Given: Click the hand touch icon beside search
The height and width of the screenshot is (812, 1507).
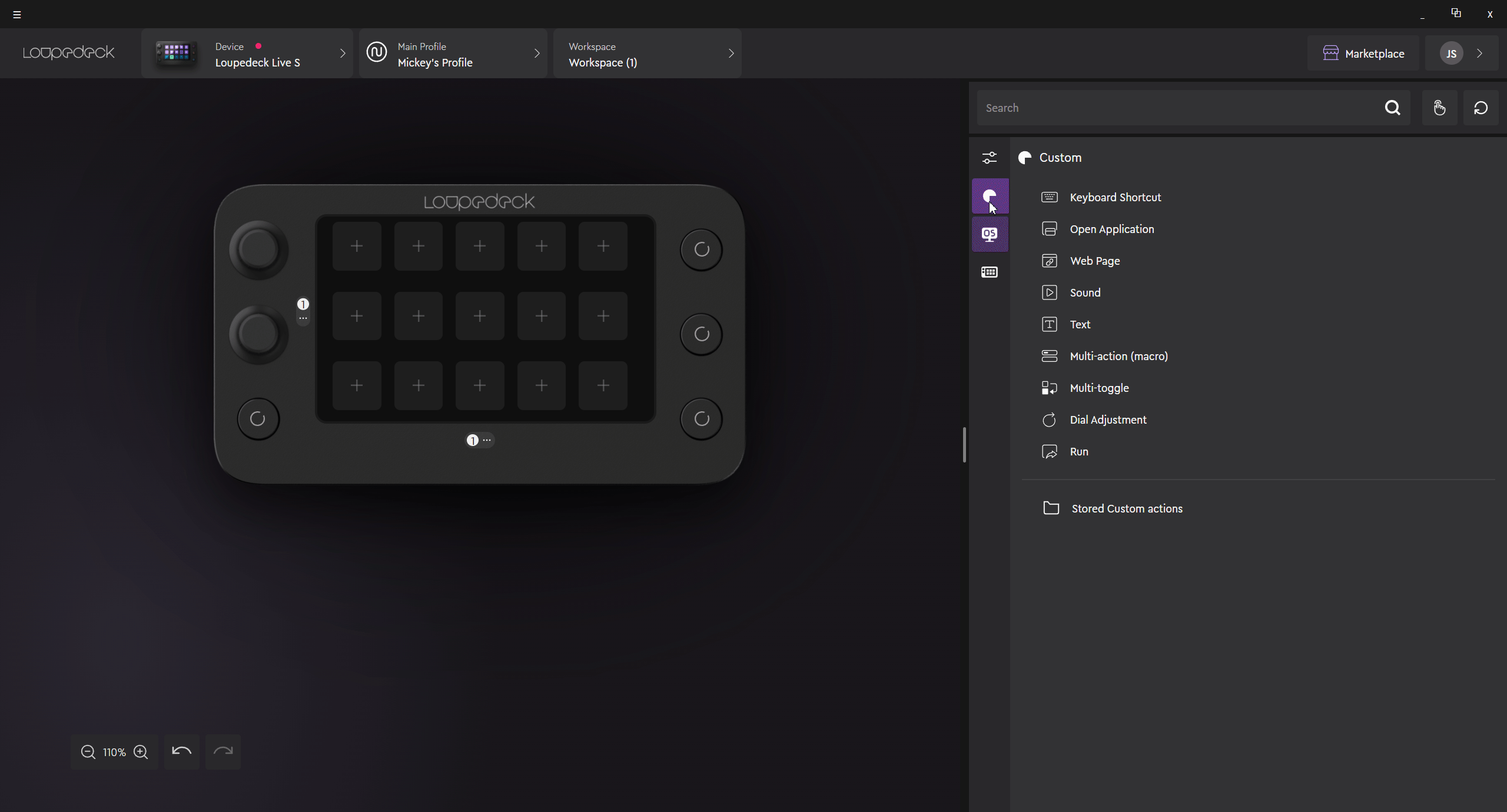Looking at the screenshot, I should 1439,108.
